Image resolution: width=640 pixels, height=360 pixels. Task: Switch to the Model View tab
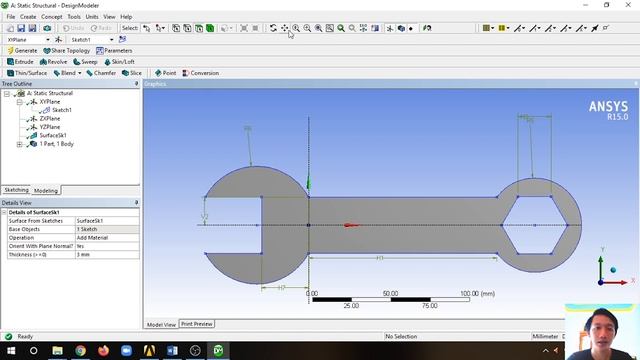[161, 324]
